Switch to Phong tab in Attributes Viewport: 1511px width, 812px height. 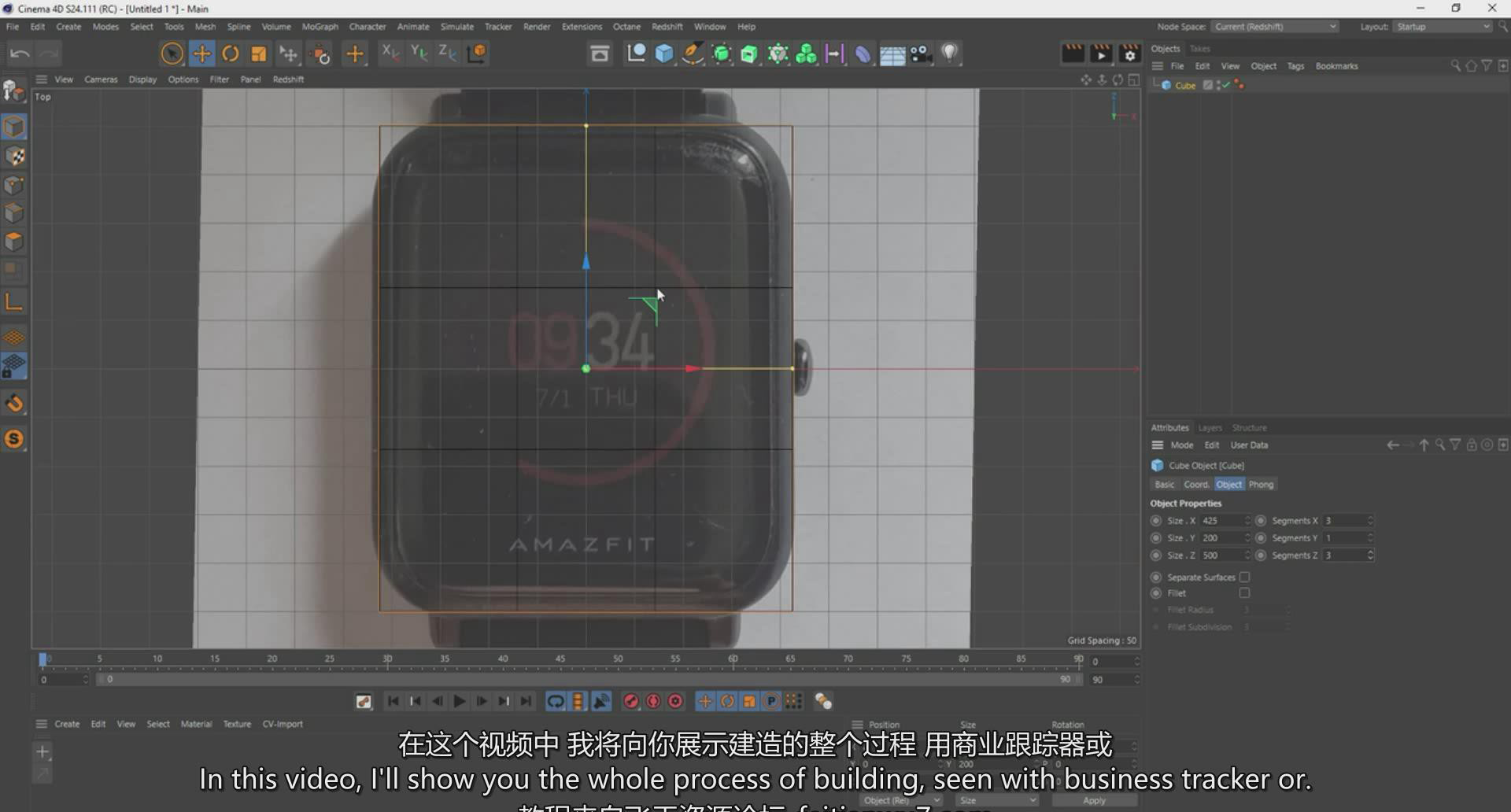1261,485
